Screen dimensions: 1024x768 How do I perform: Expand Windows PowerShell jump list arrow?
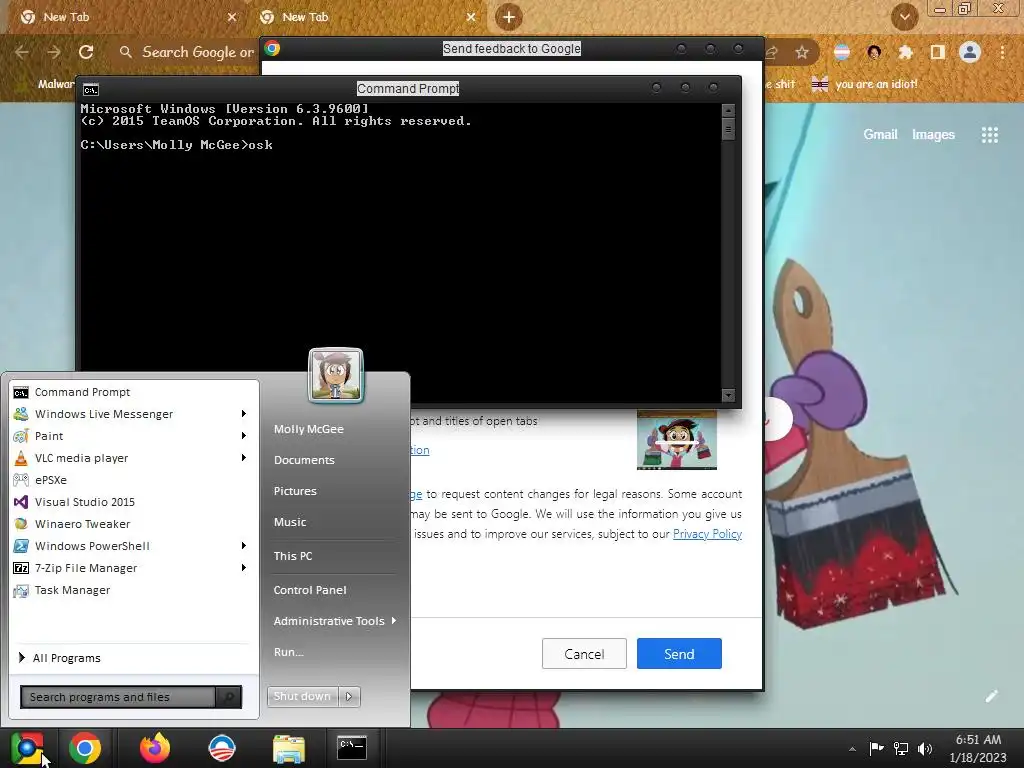click(x=244, y=545)
